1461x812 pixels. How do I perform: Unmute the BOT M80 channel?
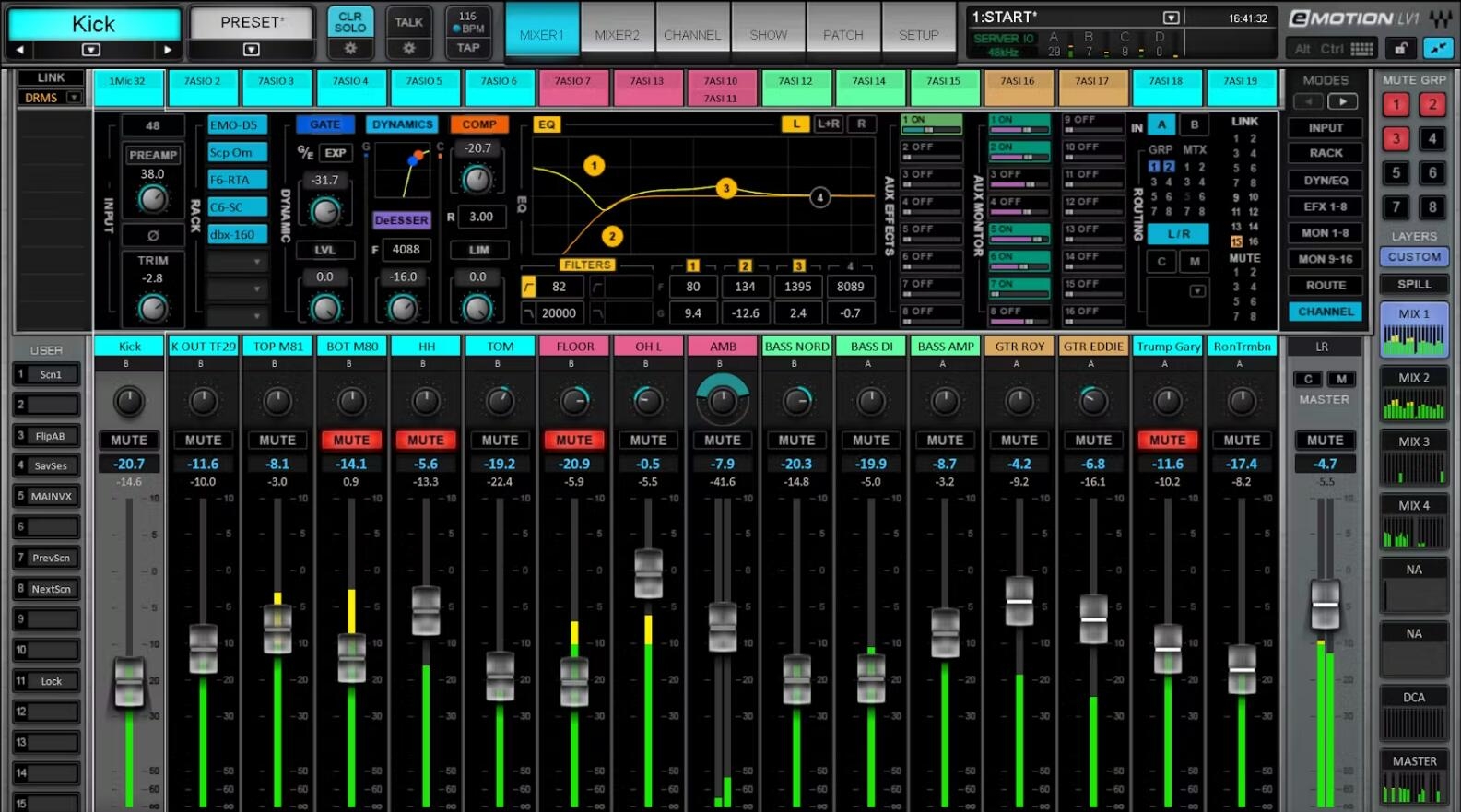[x=351, y=440]
